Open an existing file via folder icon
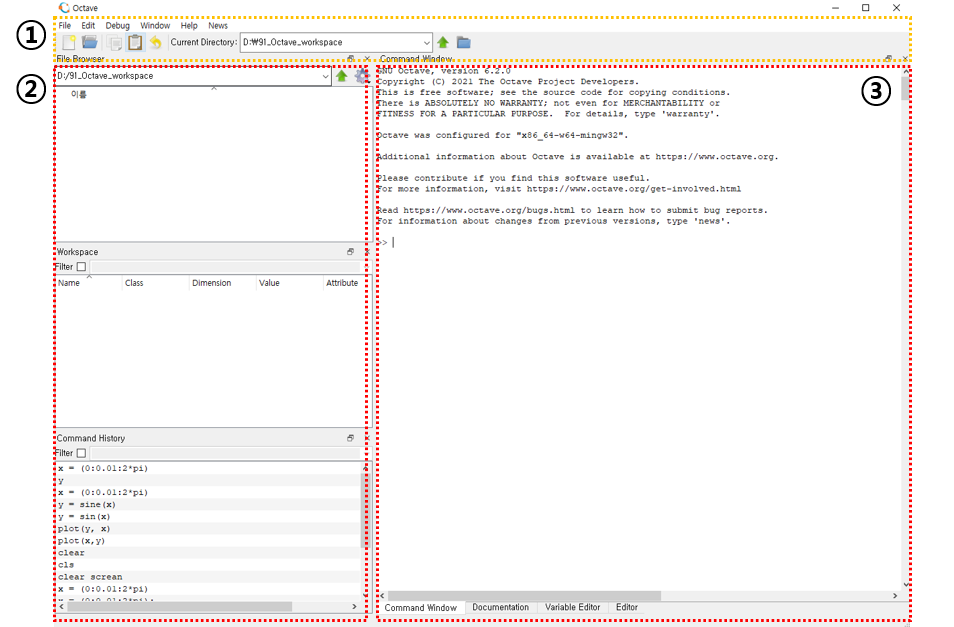 tap(90, 42)
